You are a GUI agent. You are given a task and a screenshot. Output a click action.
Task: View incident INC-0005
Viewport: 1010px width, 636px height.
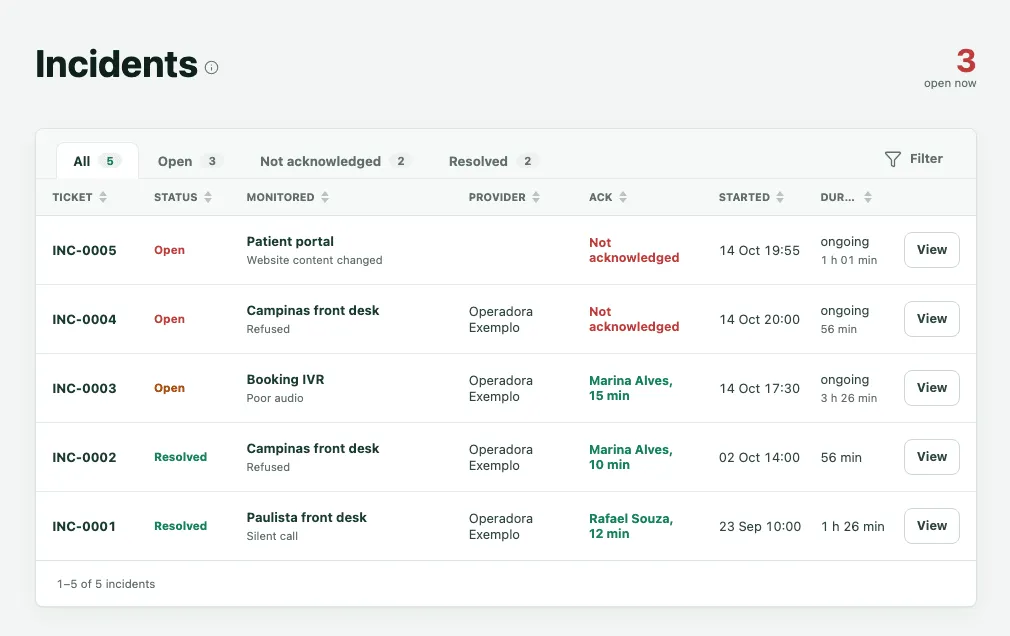[931, 250]
